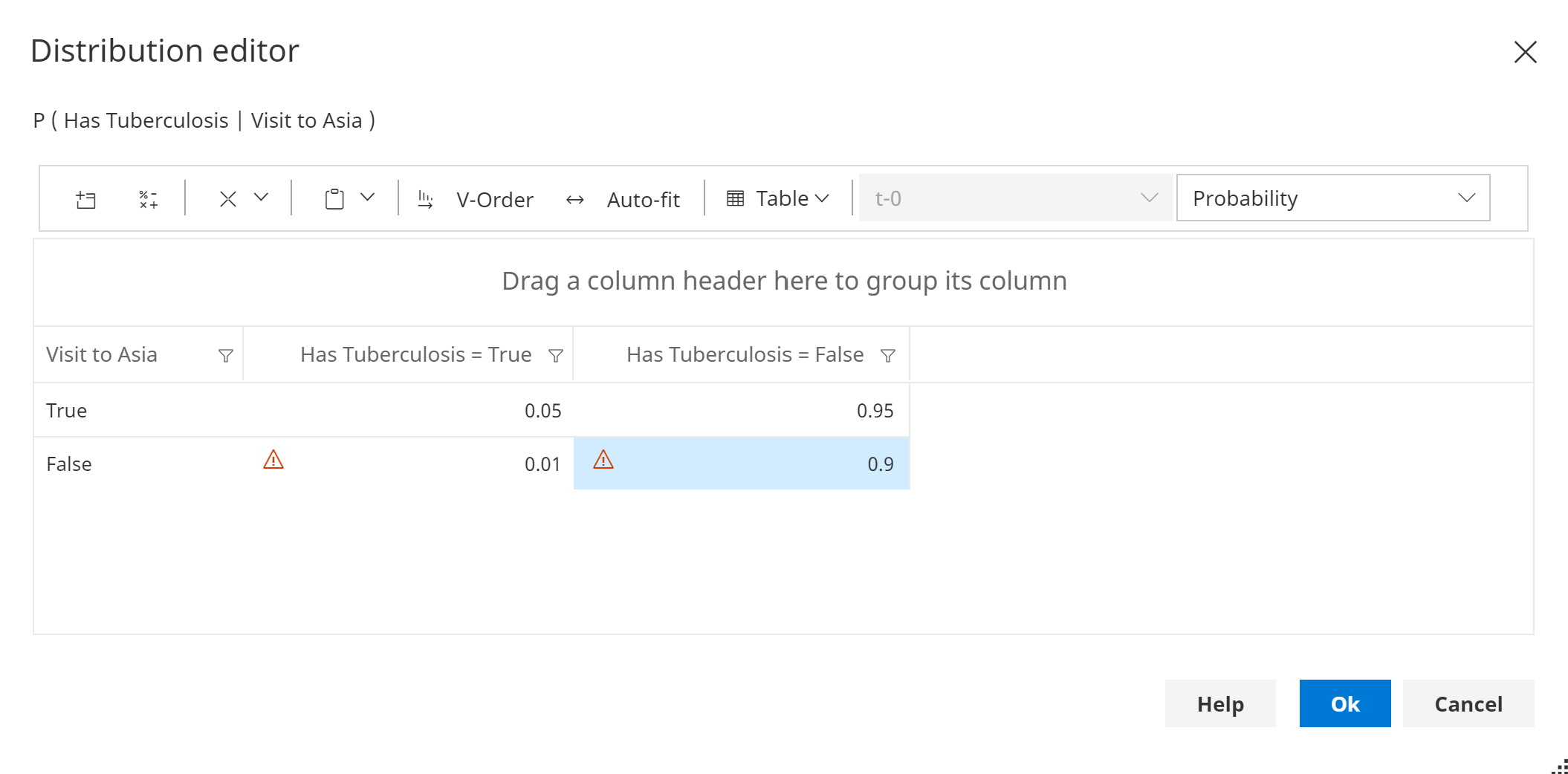Screen dimensions: 1568x774
Task: Click the V-Order sort icon
Action: click(425, 199)
